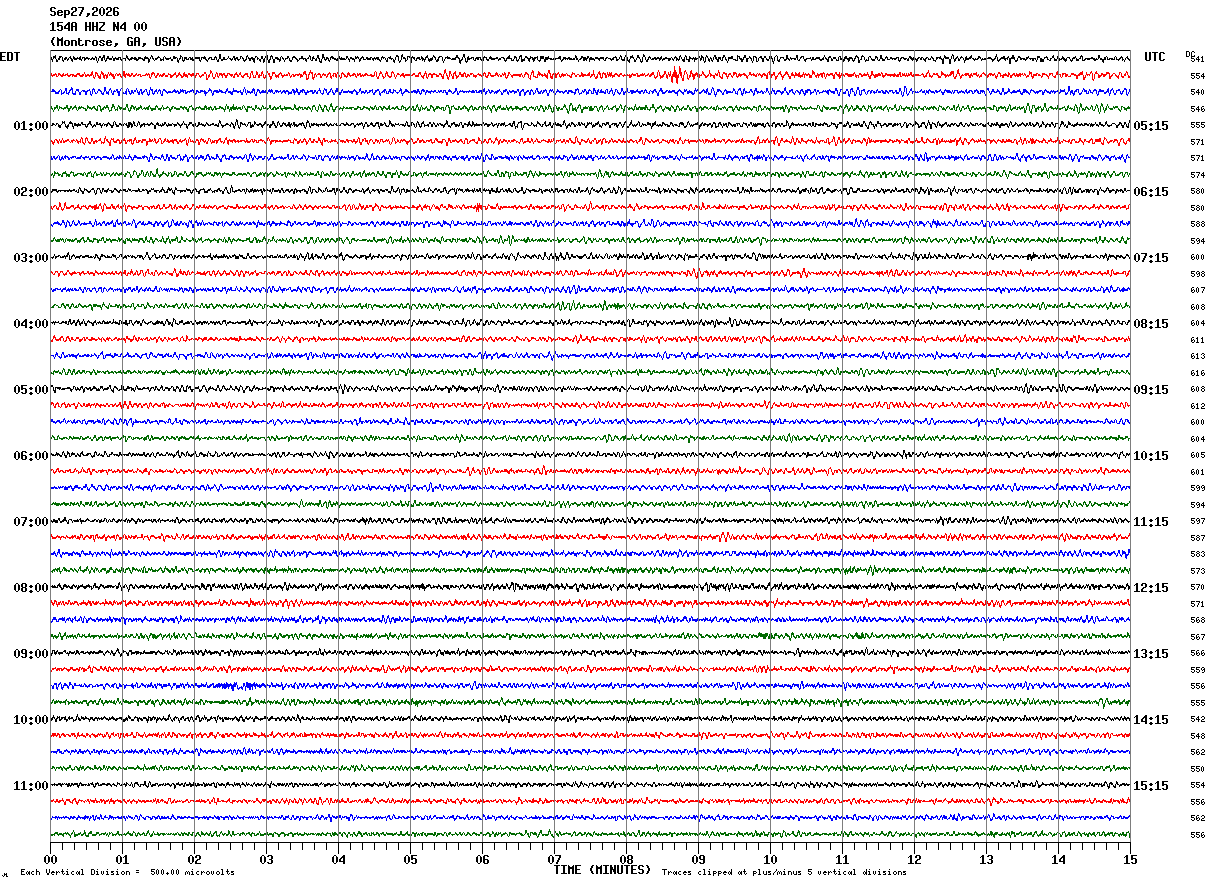Click the (Montrose, GA, USA) location text
The height and width of the screenshot is (886, 1210).
pyautogui.click(x=116, y=42)
